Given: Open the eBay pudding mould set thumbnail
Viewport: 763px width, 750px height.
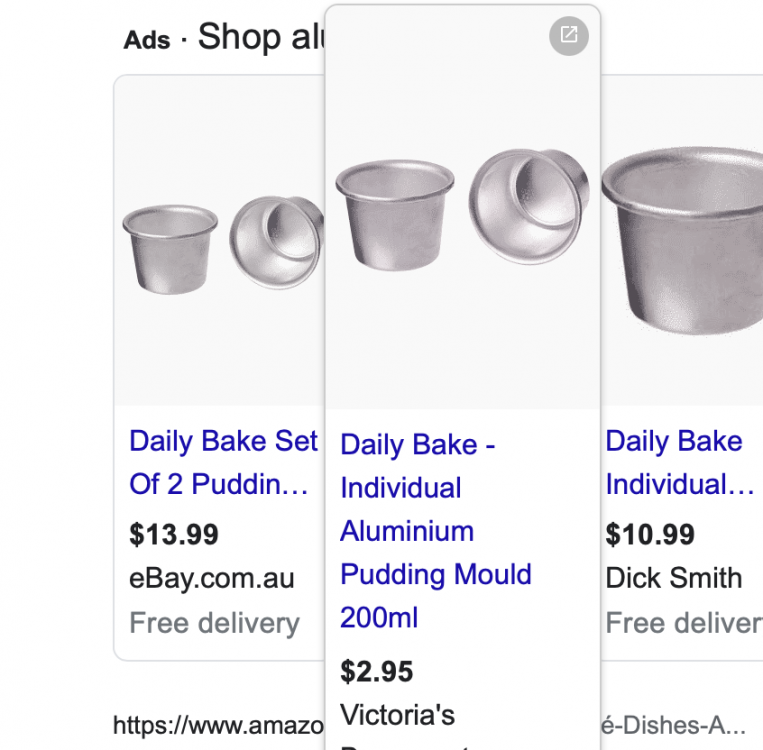Looking at the screenshot, I should (222, 244).
